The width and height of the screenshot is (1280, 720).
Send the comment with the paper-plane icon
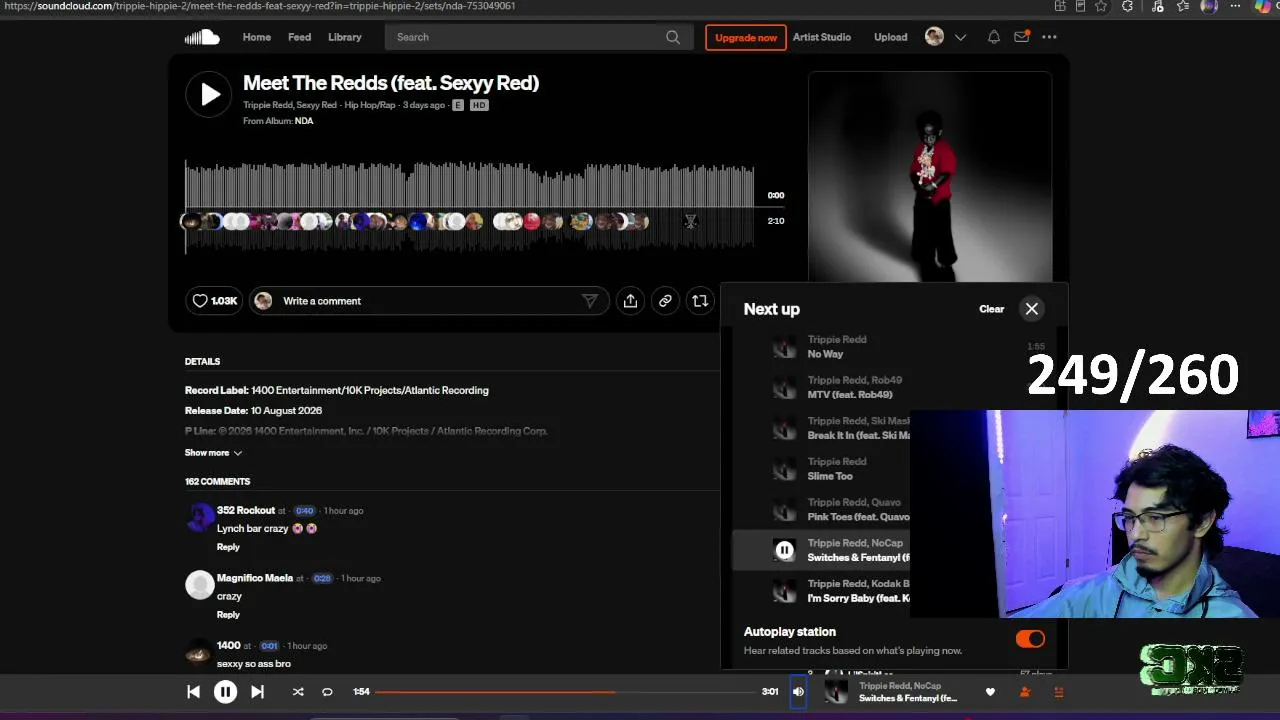tap(590, 301)
